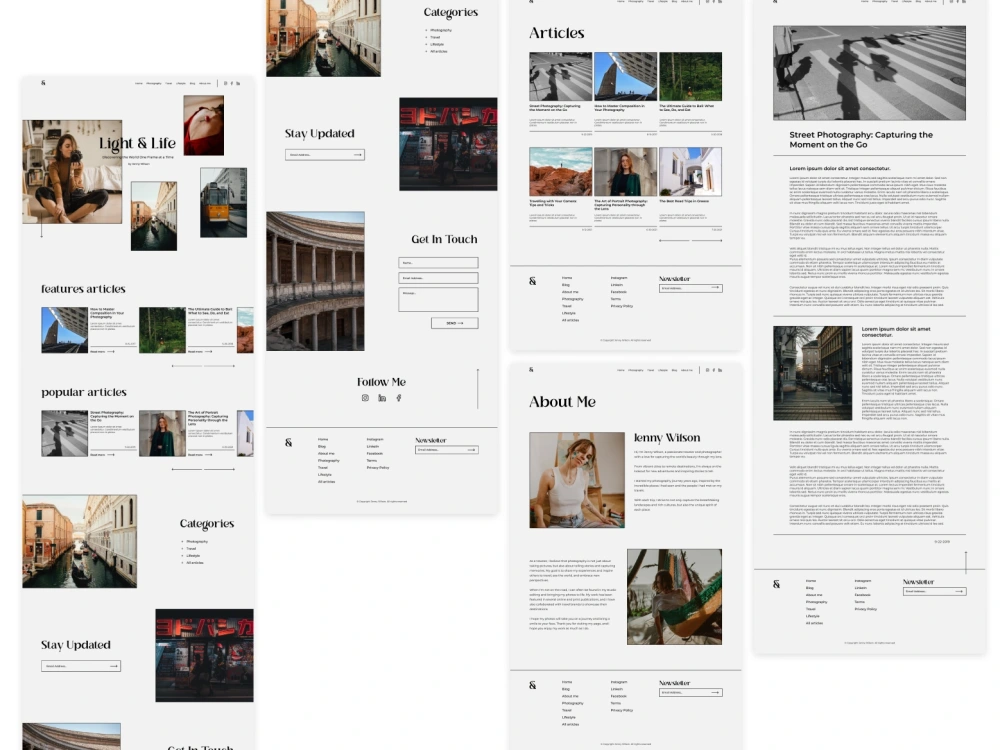Click the Name field in Get In Touch
The image size is (1000, 750).
point(438,263)
